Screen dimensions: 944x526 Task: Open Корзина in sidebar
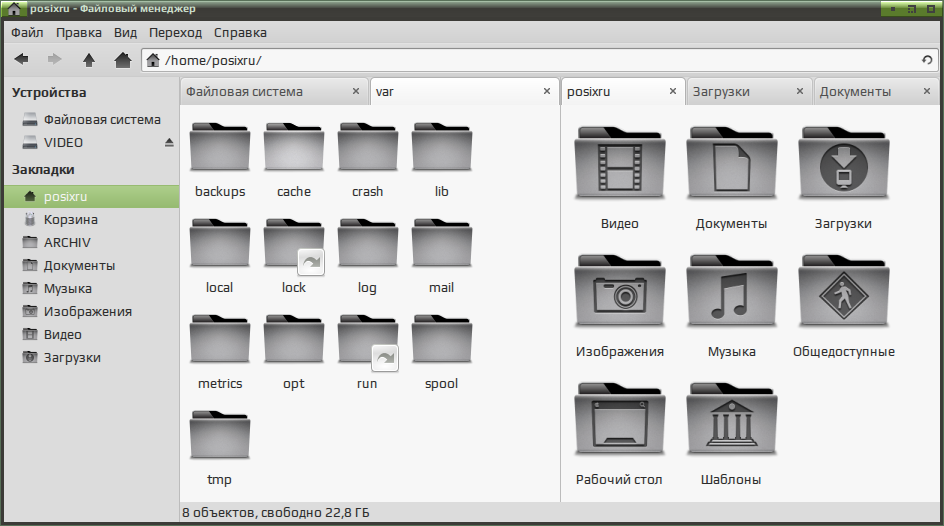(x=92, y=220)
